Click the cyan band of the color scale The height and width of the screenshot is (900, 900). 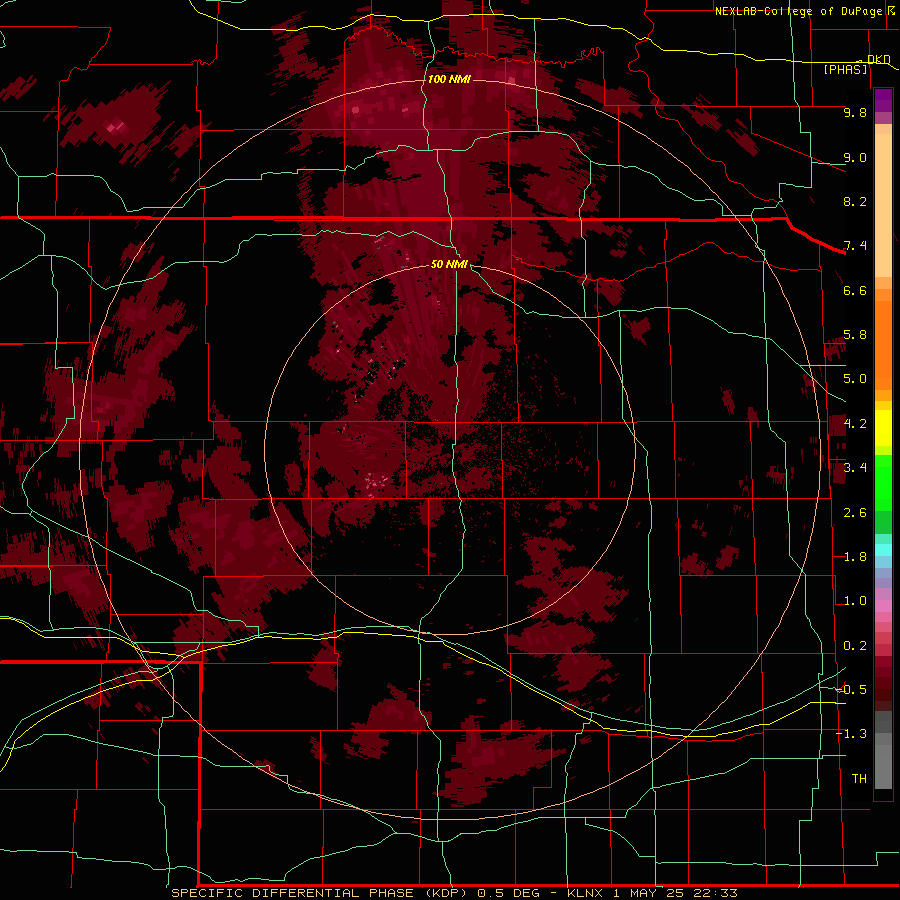pyautogui.click(x=883, y=550)
